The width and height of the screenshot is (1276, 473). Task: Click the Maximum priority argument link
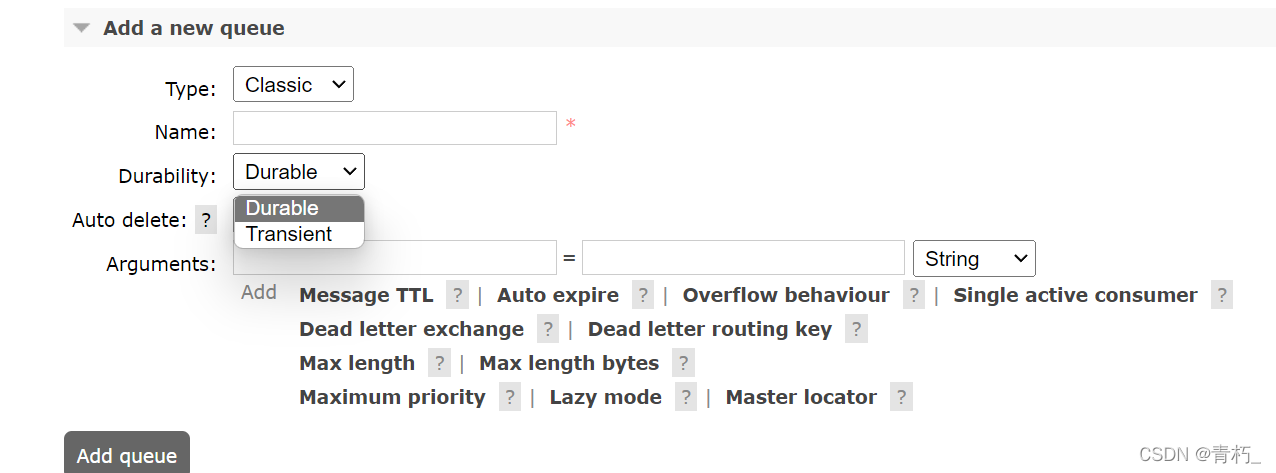(392, 397)
